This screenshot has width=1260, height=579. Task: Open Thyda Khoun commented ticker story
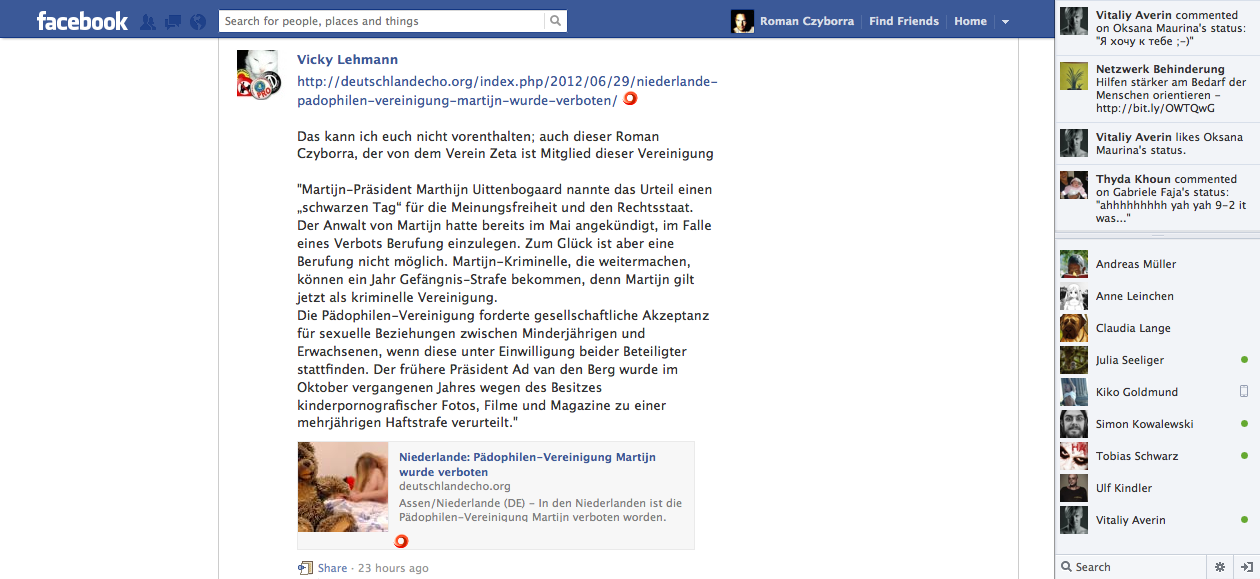(x=1156, y=198)
